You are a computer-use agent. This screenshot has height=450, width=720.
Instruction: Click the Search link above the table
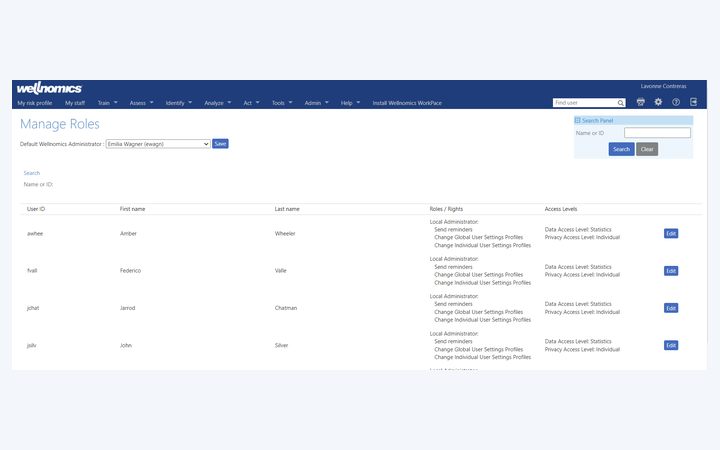[32, 173]
